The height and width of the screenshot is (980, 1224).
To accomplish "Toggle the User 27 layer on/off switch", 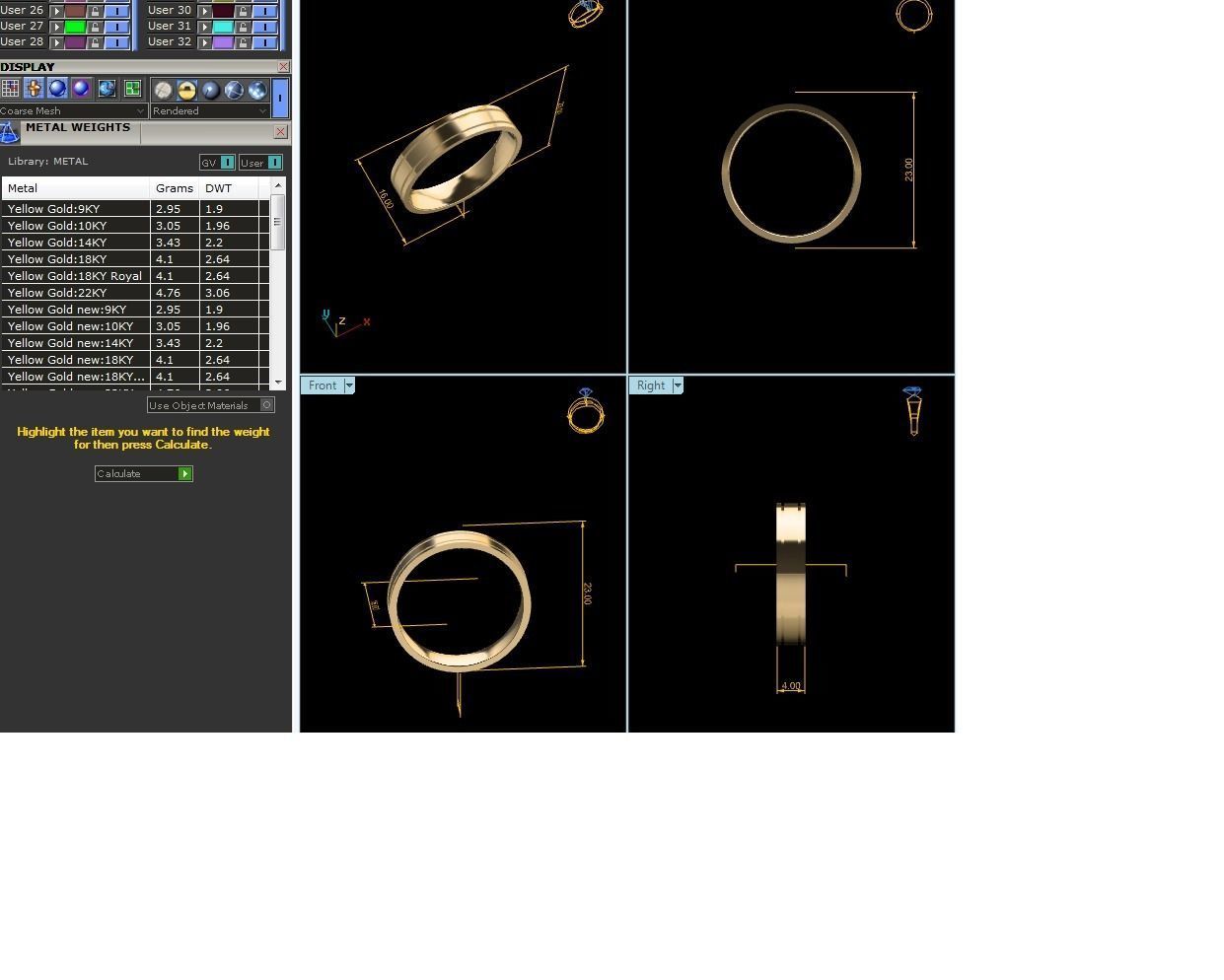I will pyautogui.click(x=116, y=27).
